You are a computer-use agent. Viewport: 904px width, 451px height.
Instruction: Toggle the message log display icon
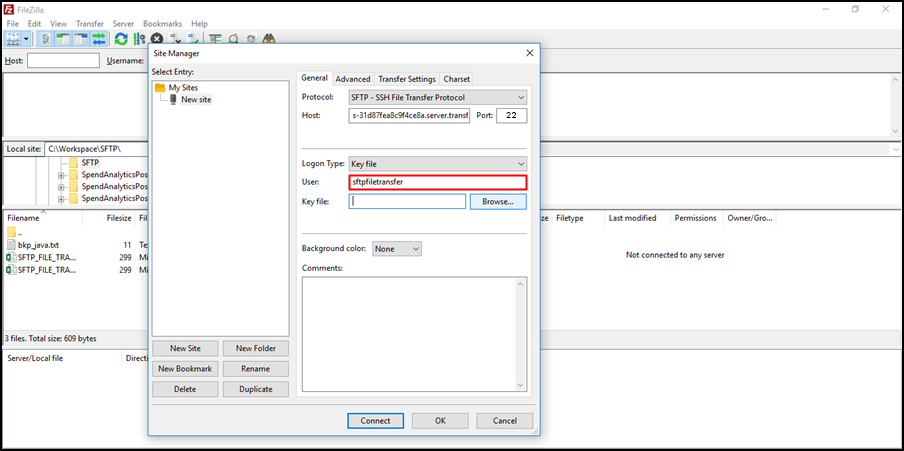click(x=46, y=39)
